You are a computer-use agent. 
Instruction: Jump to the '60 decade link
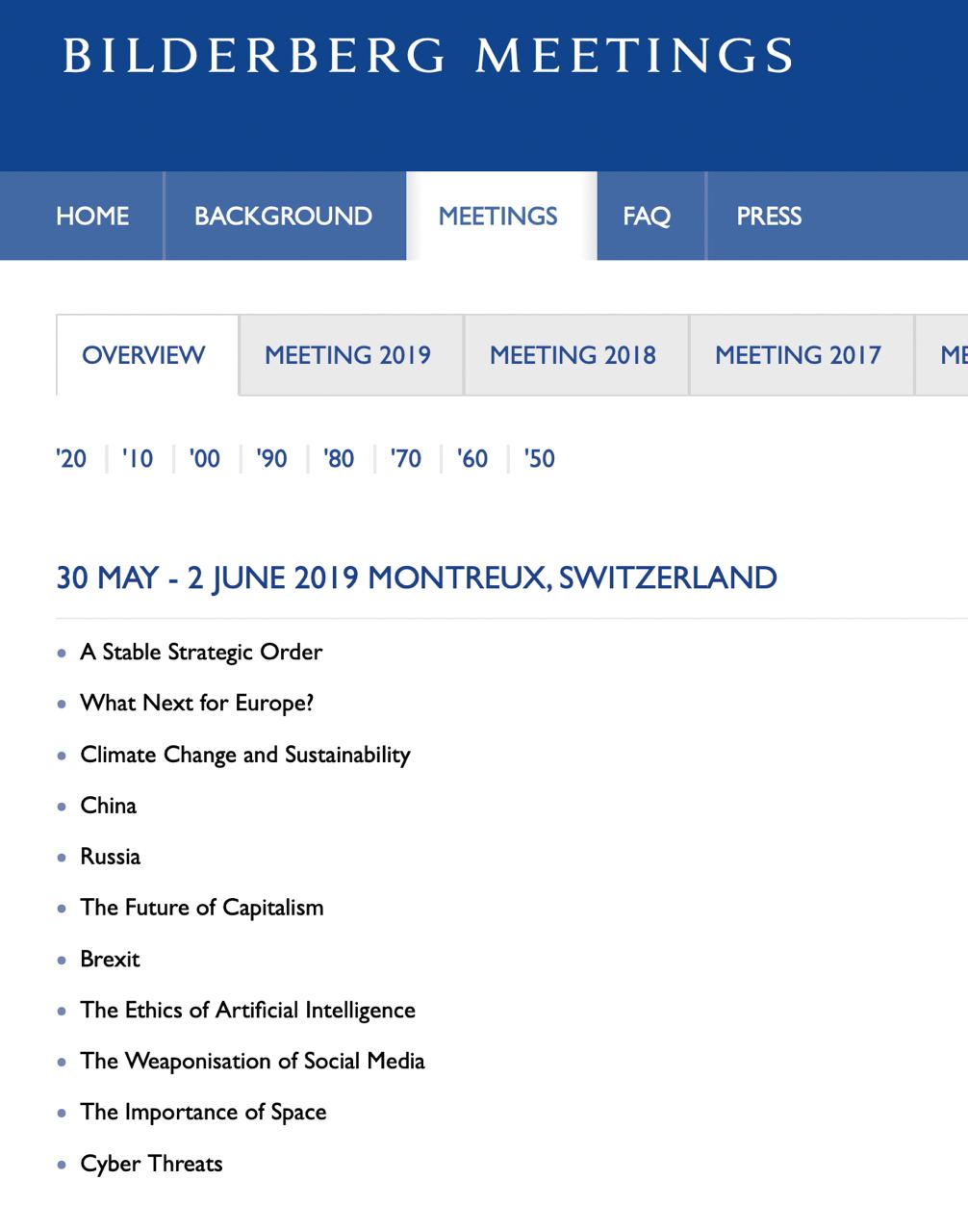[x=472, y=458]
